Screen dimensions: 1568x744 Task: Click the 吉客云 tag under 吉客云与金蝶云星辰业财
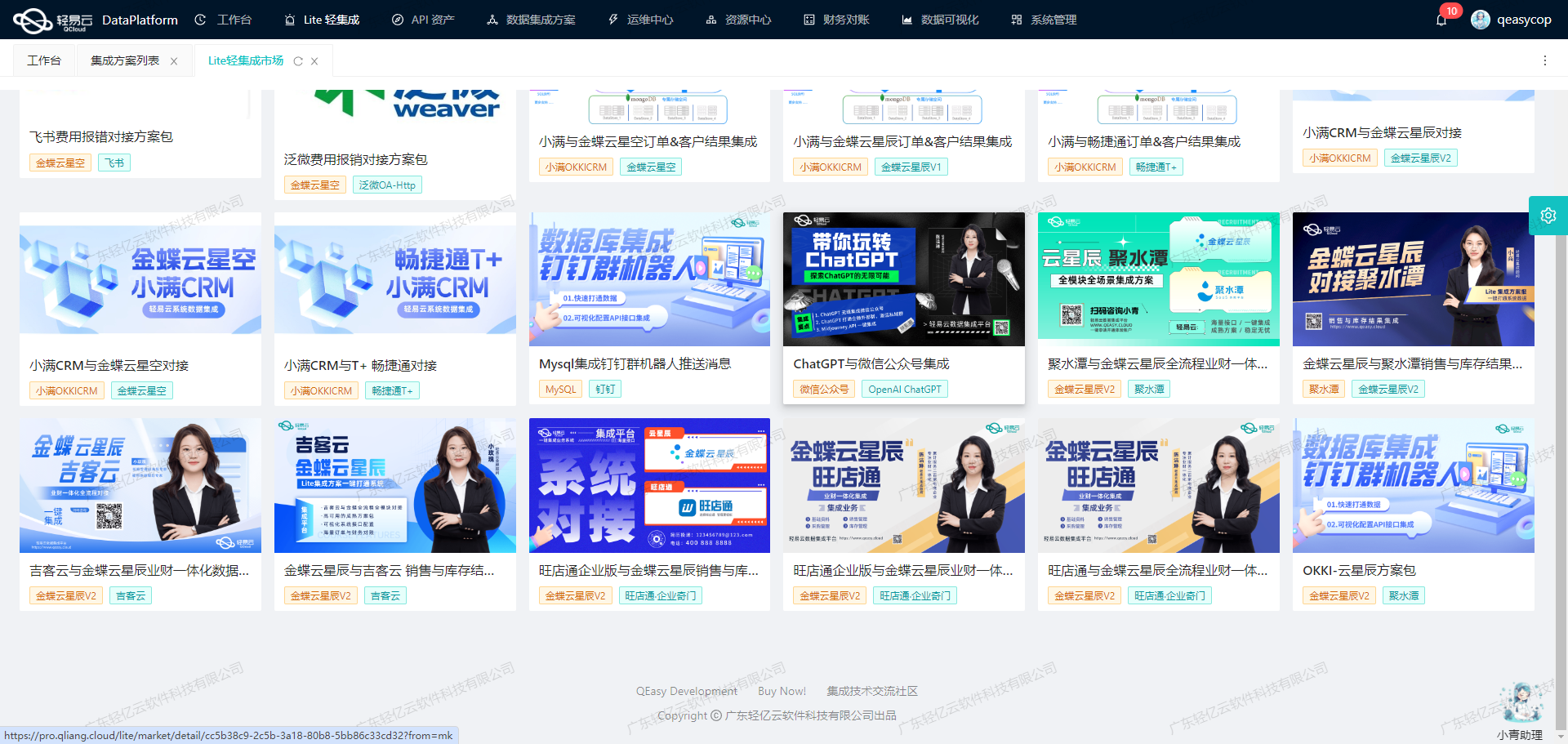pos(131,596)
